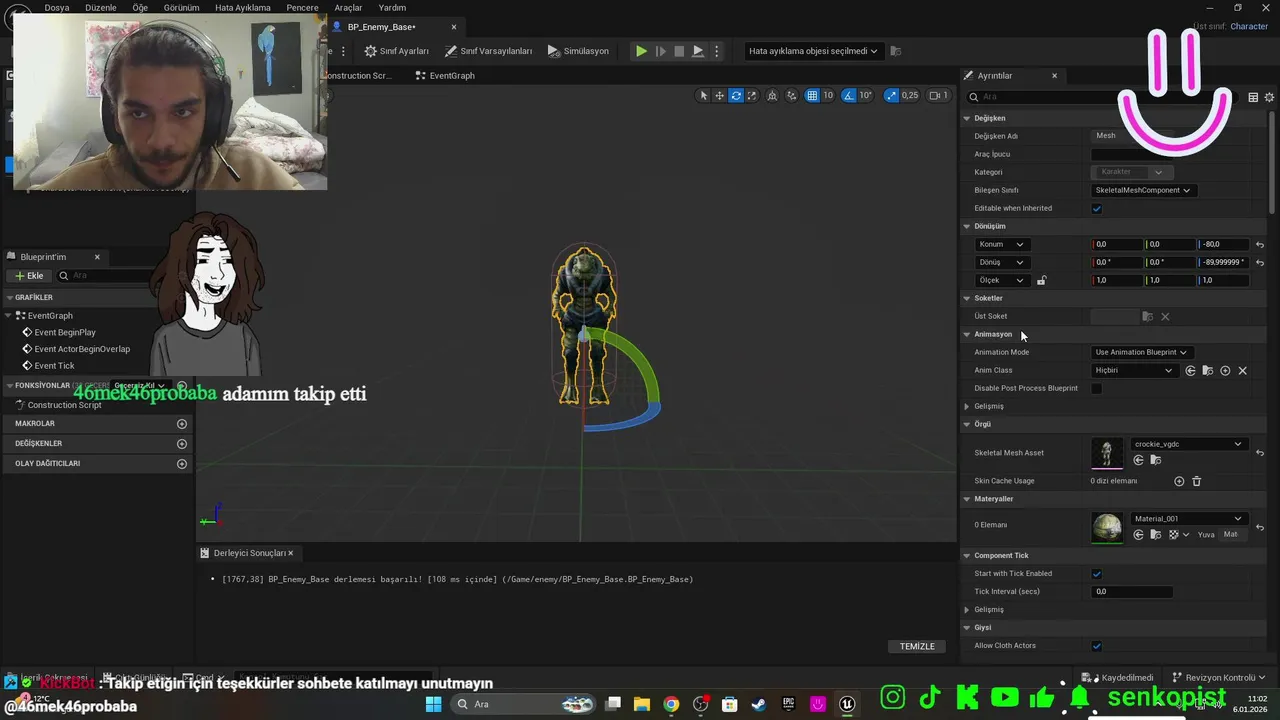Toggle Start with Tick Enabled checkbox

(1097, 573)
